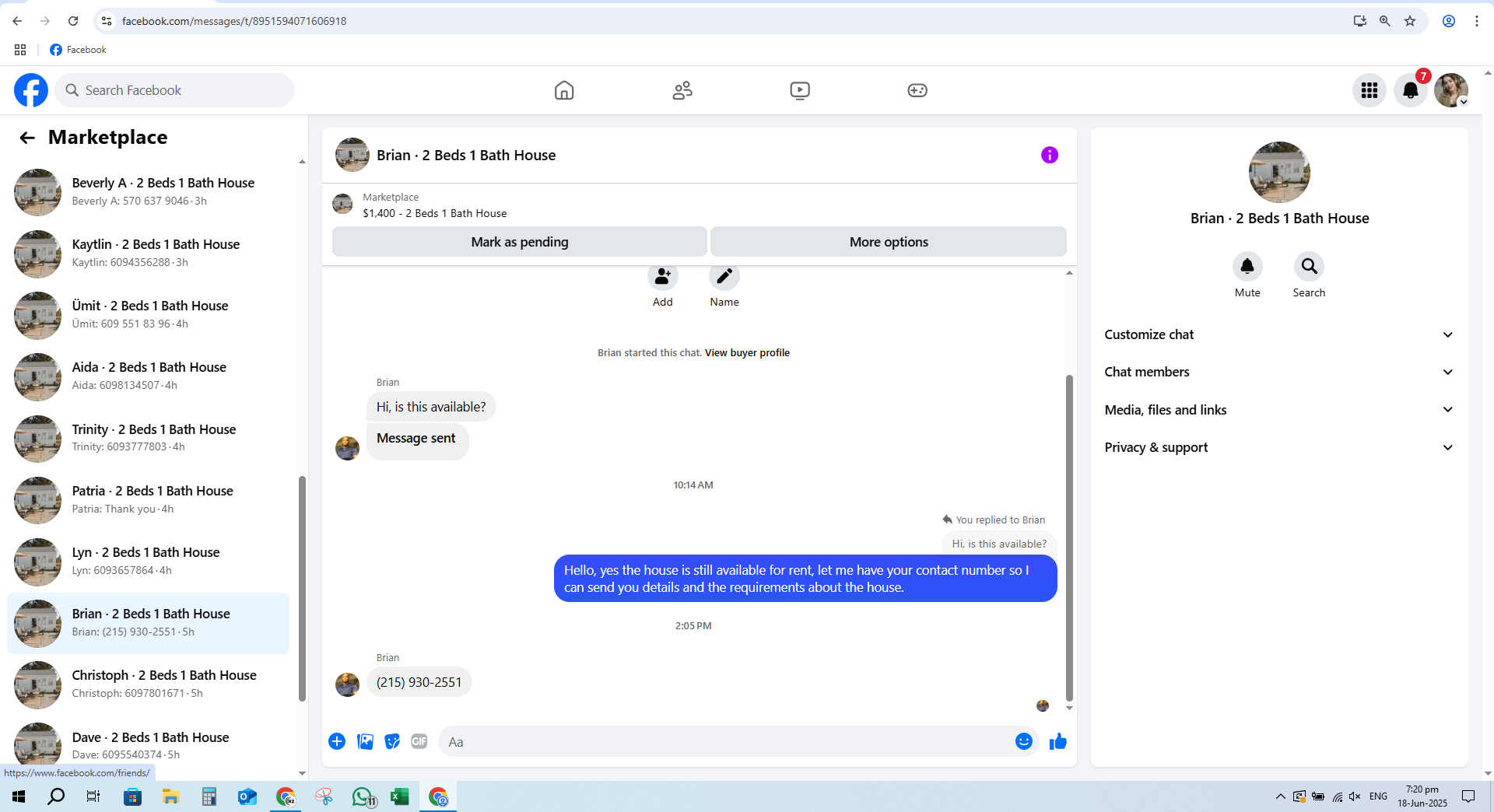Click the Facebook logo
Image resolution: width=1494 pixels, height=812 pixels.
31,90
